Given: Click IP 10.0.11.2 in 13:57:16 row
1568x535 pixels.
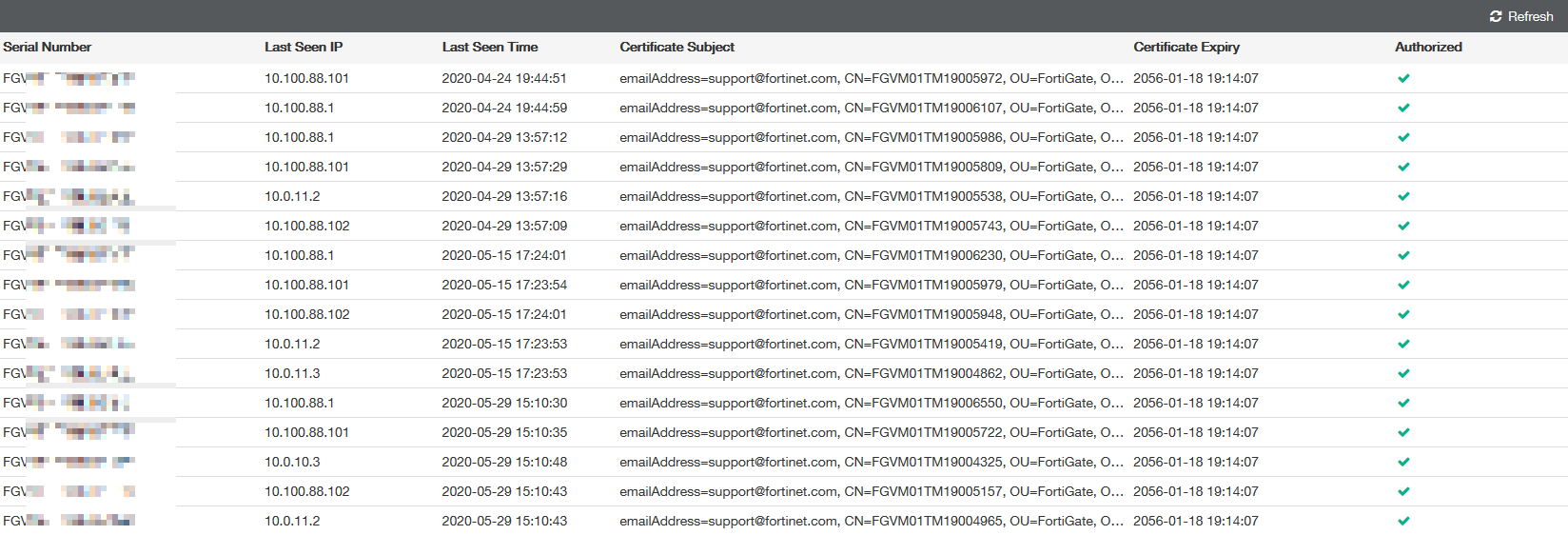Looking at the screenshot, I should 292,196.
